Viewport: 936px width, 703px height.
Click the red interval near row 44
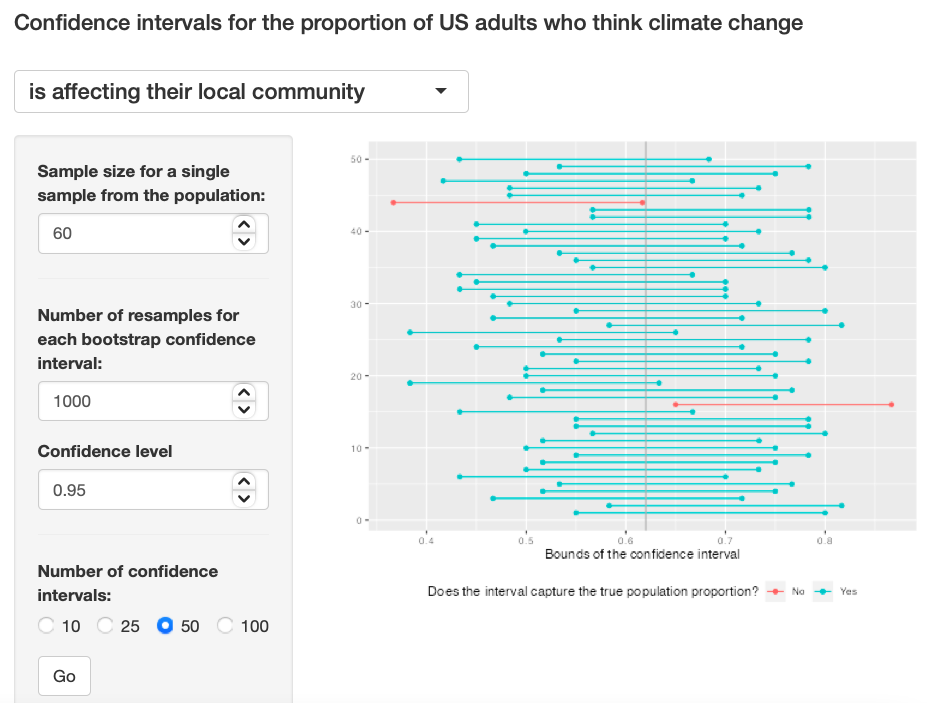[517, 203]
